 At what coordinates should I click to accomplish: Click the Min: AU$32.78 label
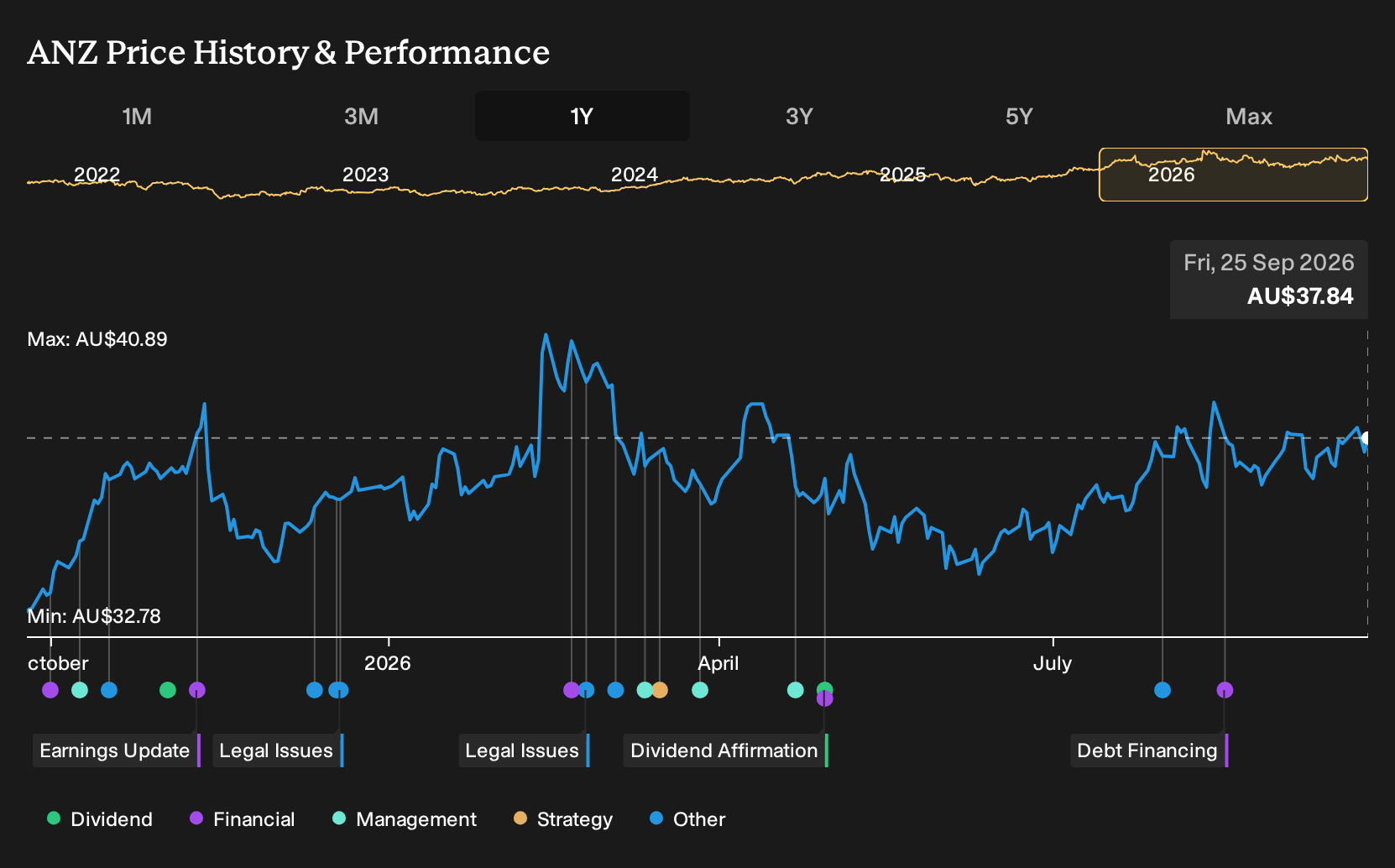point(94,616)
